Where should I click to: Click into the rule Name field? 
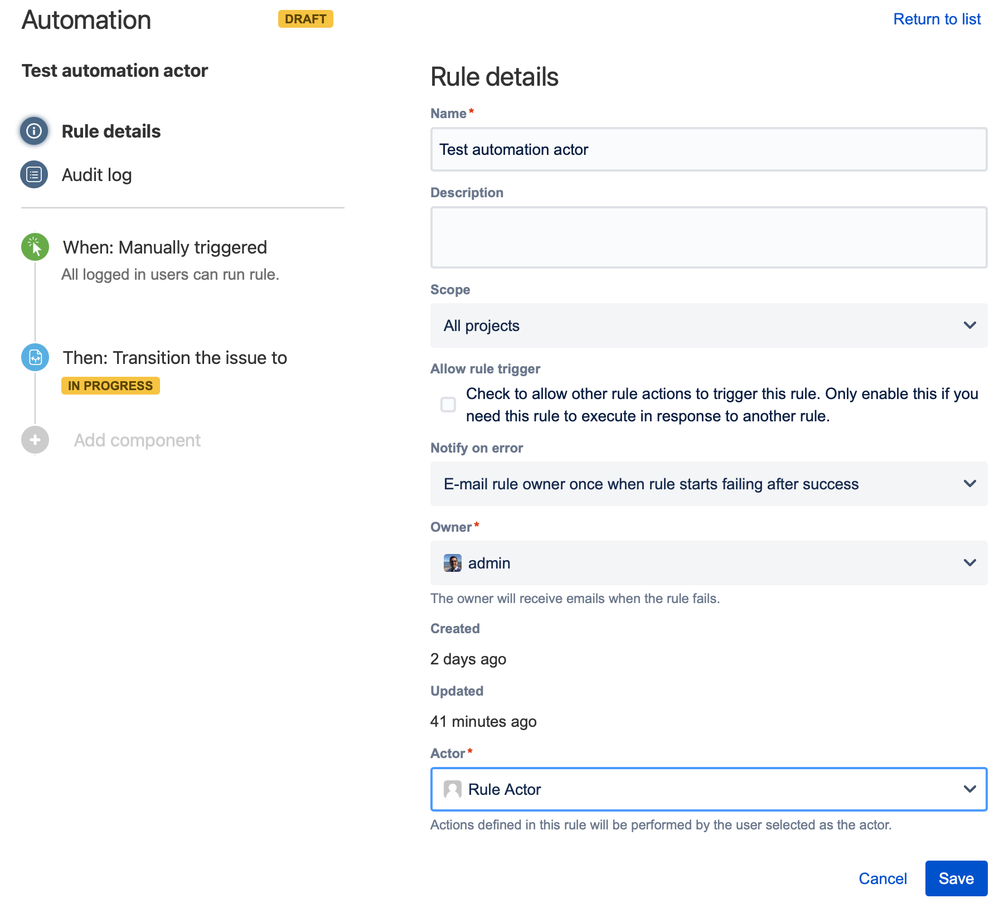pyautogui.click(x=708, y=150)
